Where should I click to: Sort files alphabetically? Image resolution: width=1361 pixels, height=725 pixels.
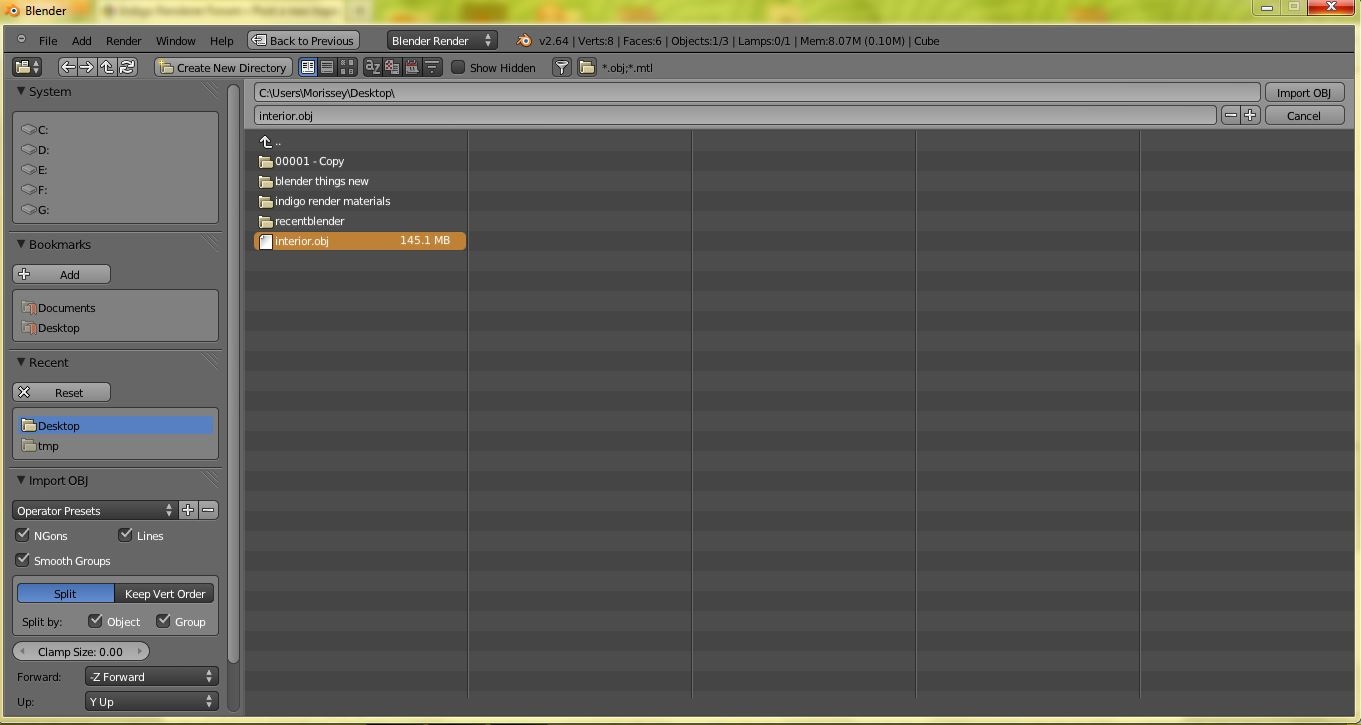pos(372,67)
